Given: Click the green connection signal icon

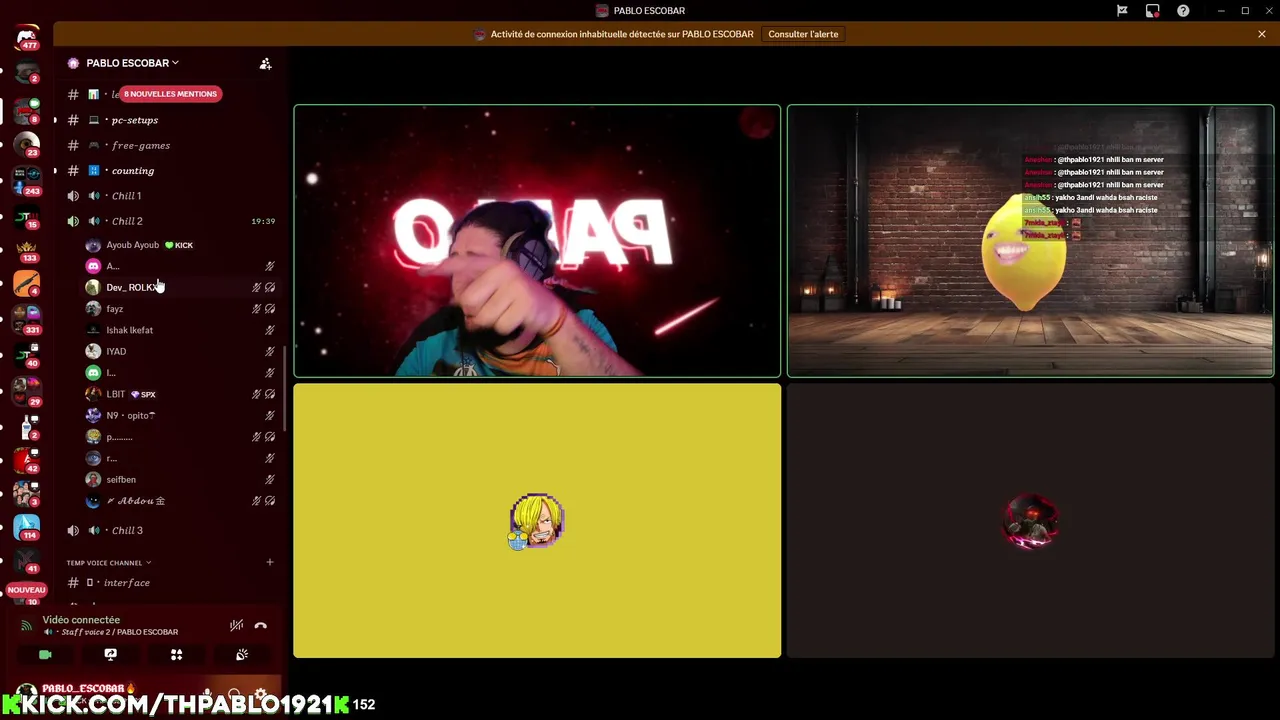Looking at the screenshot, I should (27, 625).
